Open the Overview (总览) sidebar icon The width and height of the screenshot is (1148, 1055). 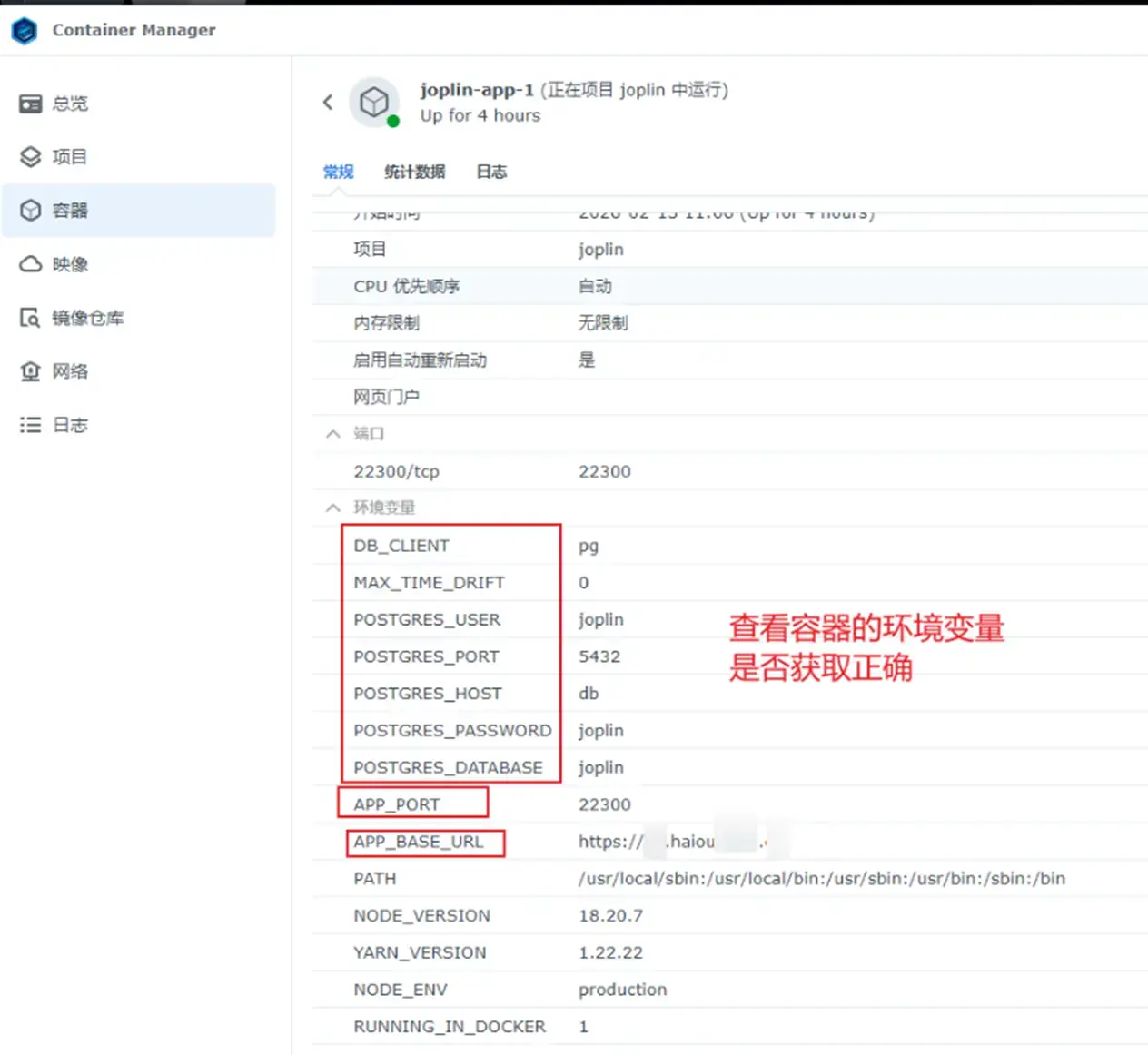pyautogui.click(x=31, y=104)
